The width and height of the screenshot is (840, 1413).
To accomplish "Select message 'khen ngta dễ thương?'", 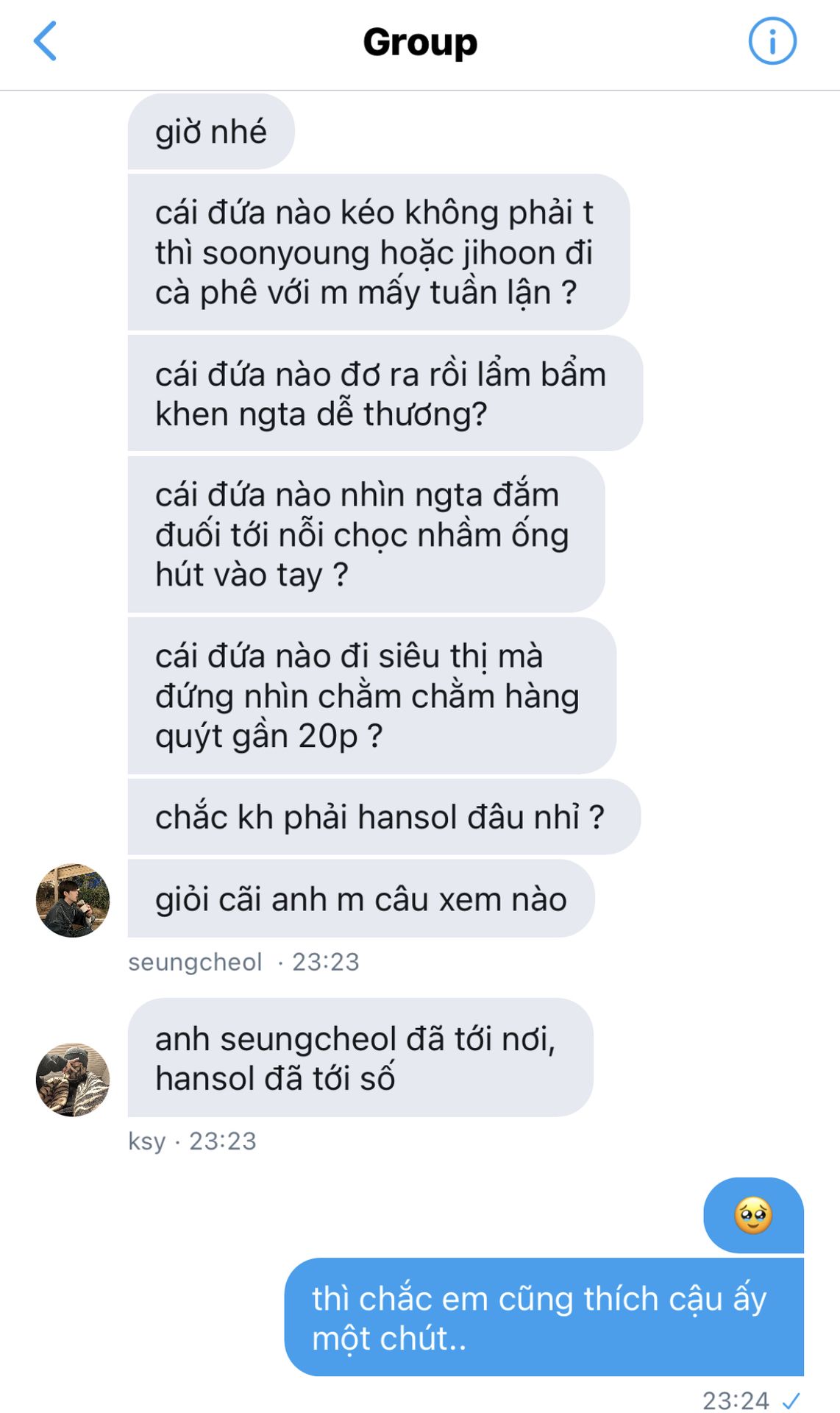I will 385,394.
